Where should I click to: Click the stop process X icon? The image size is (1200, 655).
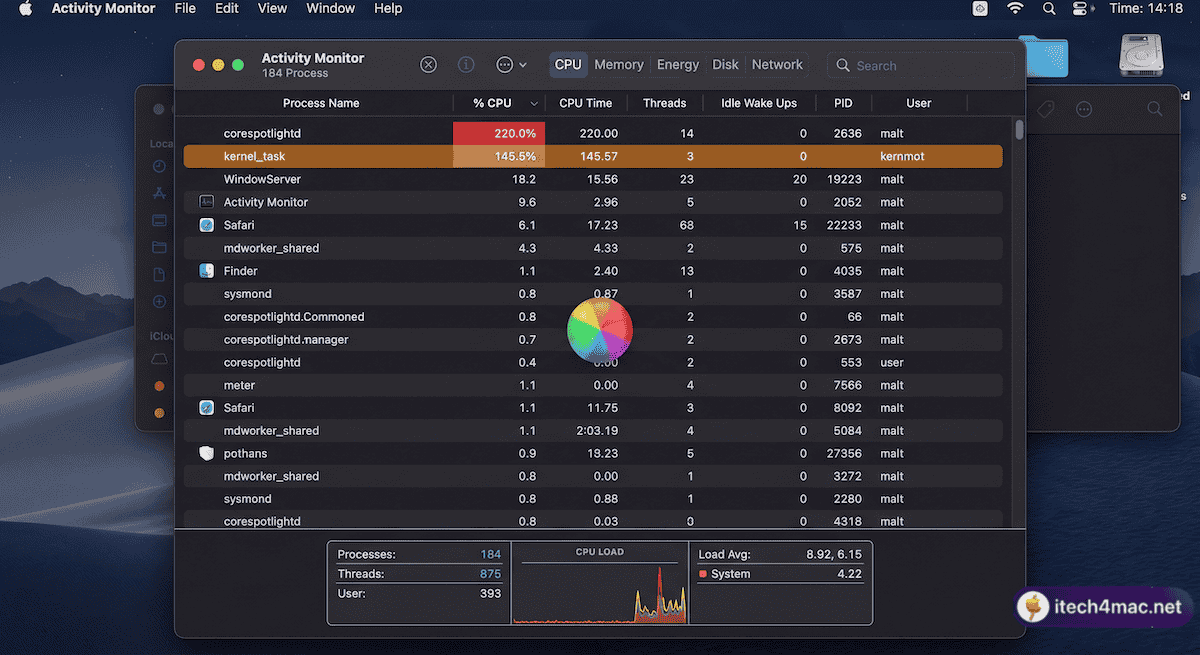click(x=428, y=65)
